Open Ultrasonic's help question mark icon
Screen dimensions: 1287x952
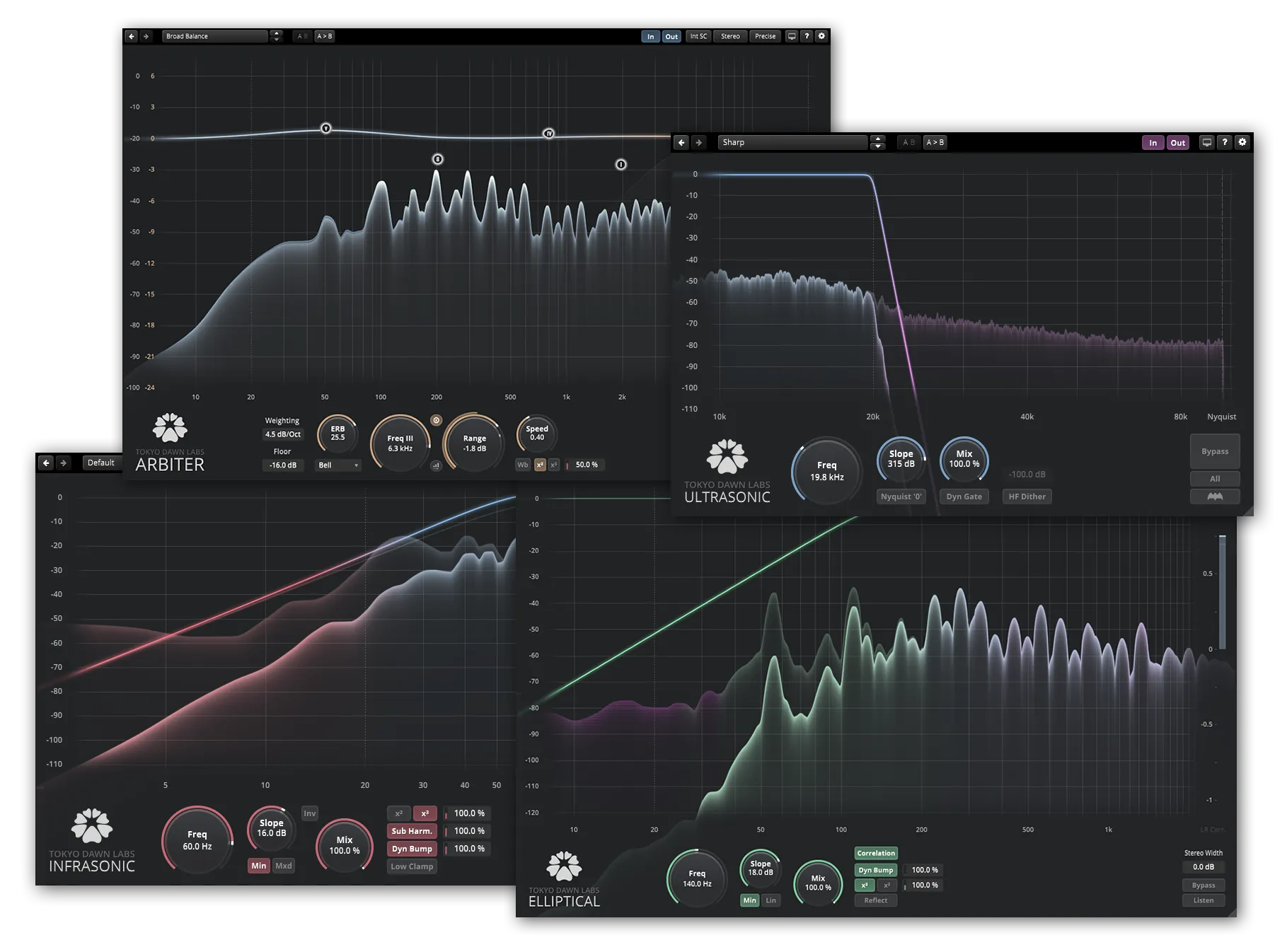pyautogui.click(x=1225, y=142)
